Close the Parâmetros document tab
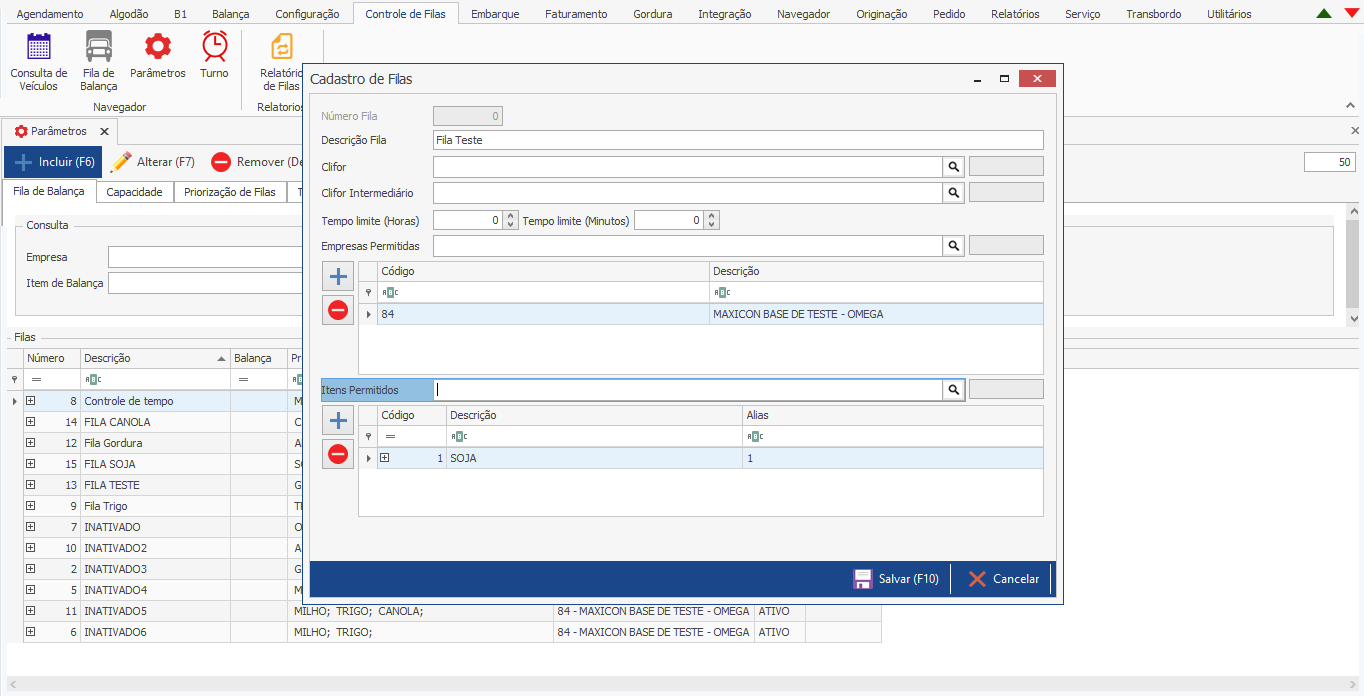Image resolution: width=1364 pixels, height=696 pixels. (x=104, y=132)
